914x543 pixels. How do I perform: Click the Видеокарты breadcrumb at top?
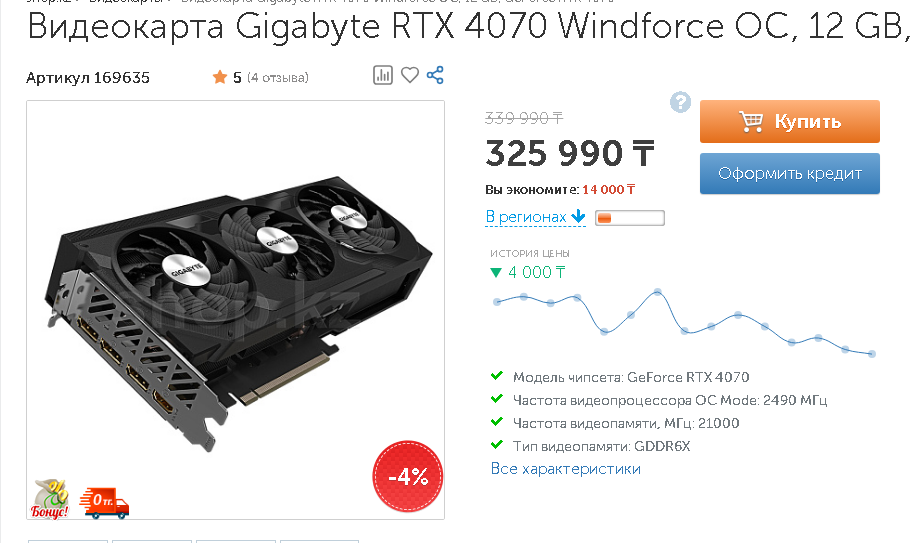pos(125,2)
